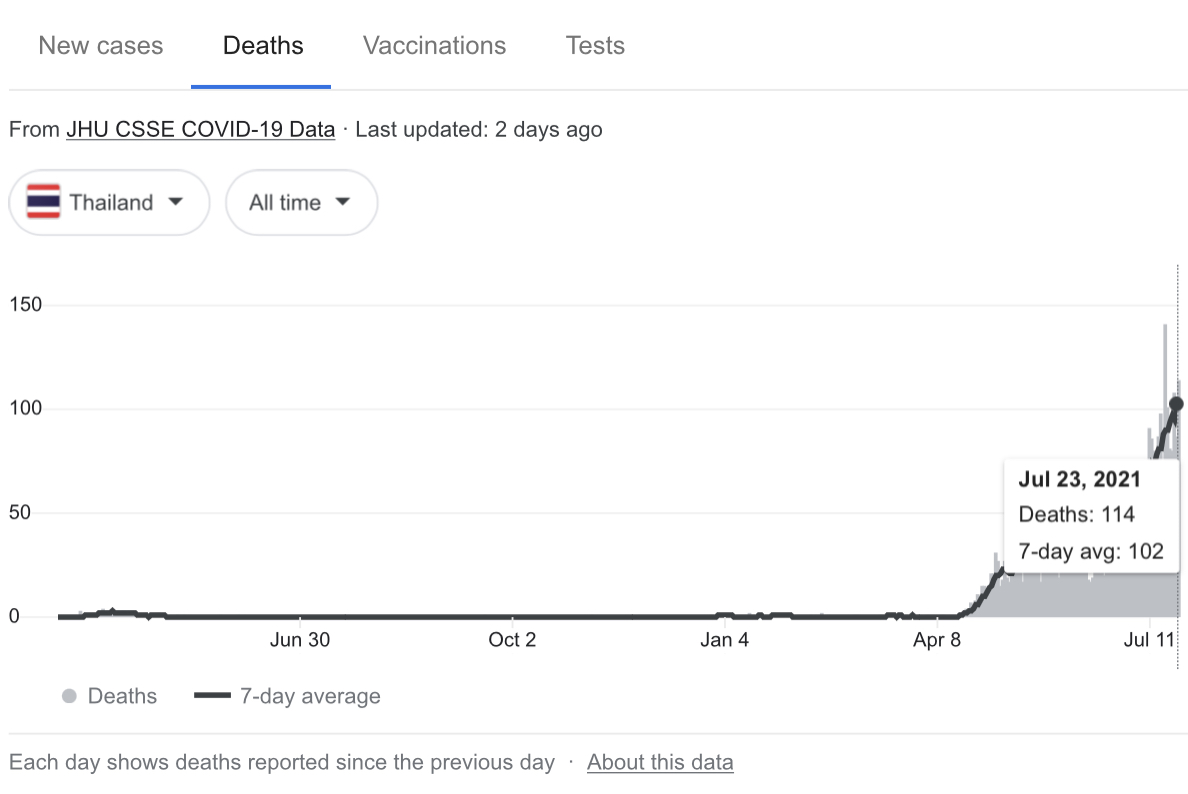Expand the Thailand dropdown arrow

coord(176,202)
